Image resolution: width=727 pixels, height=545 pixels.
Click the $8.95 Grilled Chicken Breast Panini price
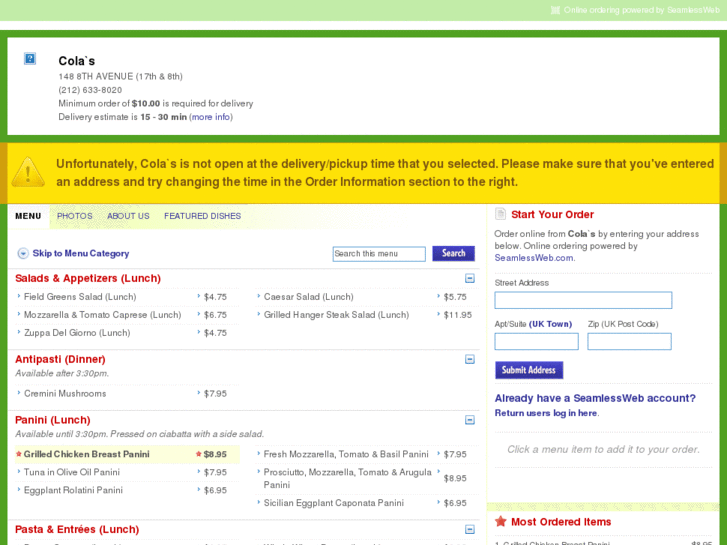(x=215, y=455)
